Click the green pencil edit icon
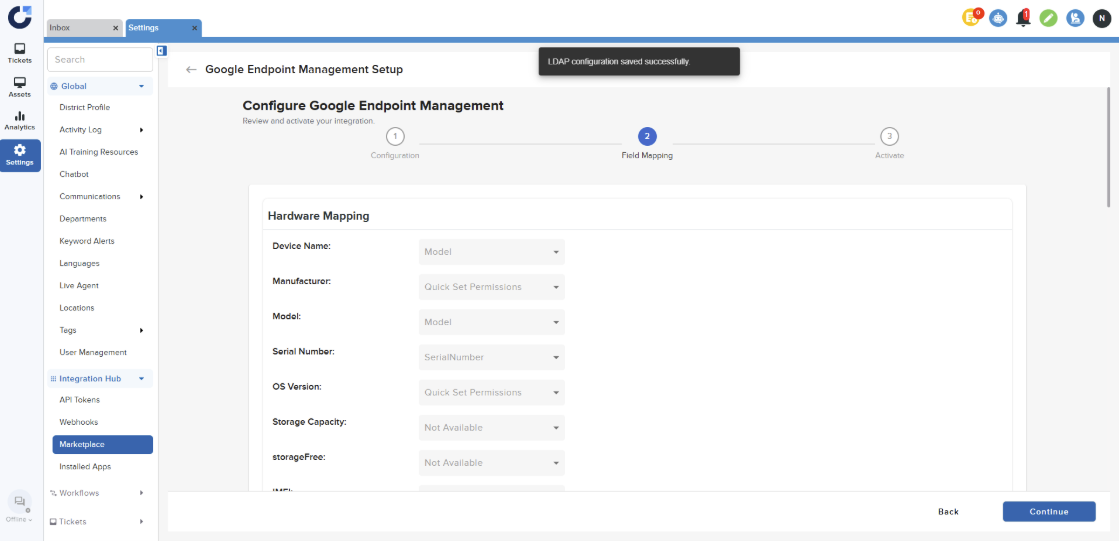1119x541 pixels. 1048,18
